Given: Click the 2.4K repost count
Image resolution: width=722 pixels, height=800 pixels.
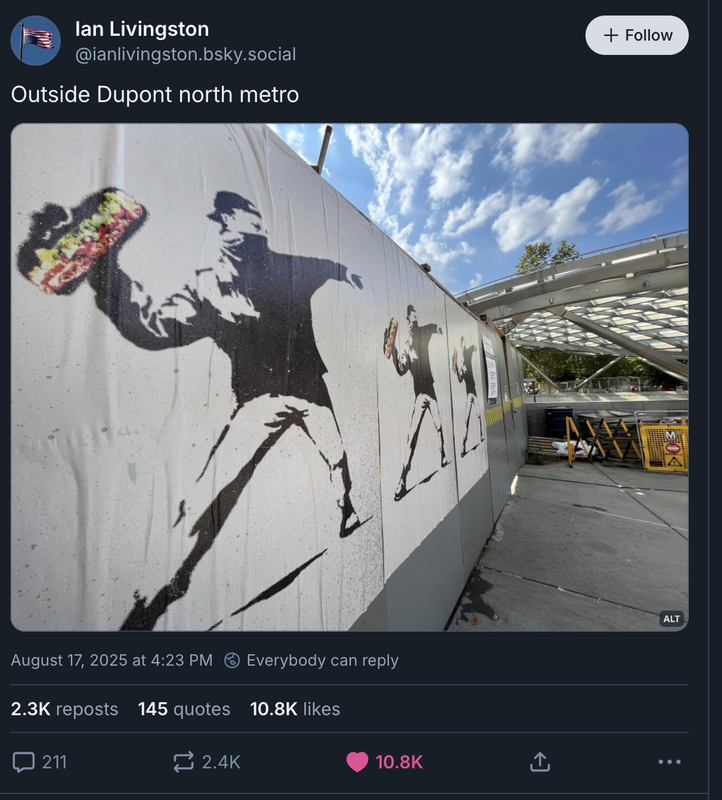Looking at the screenshot, I should pyautogui.click(x=221, y=762).
